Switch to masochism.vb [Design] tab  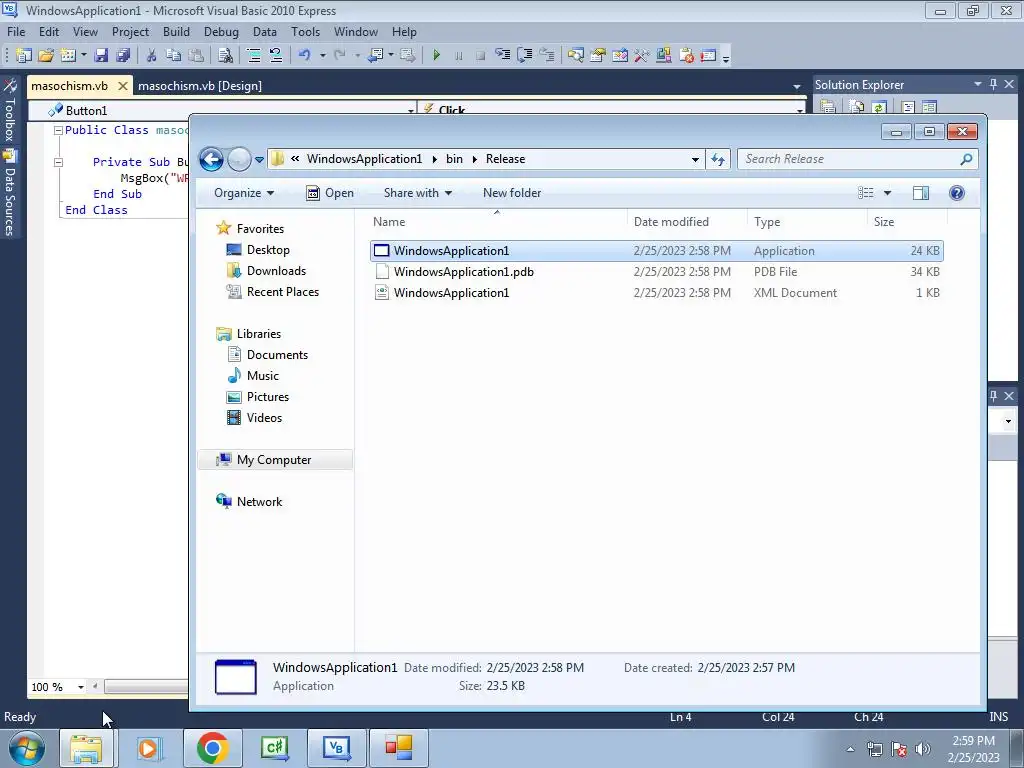point(200,86)
